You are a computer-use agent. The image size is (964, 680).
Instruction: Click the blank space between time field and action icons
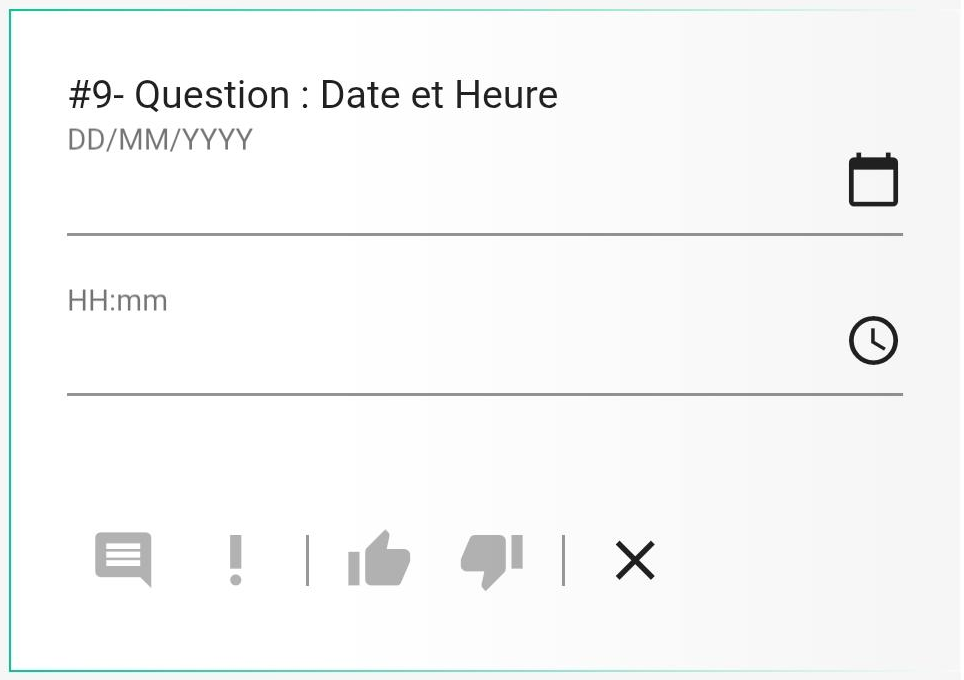[x=485, y=461]
